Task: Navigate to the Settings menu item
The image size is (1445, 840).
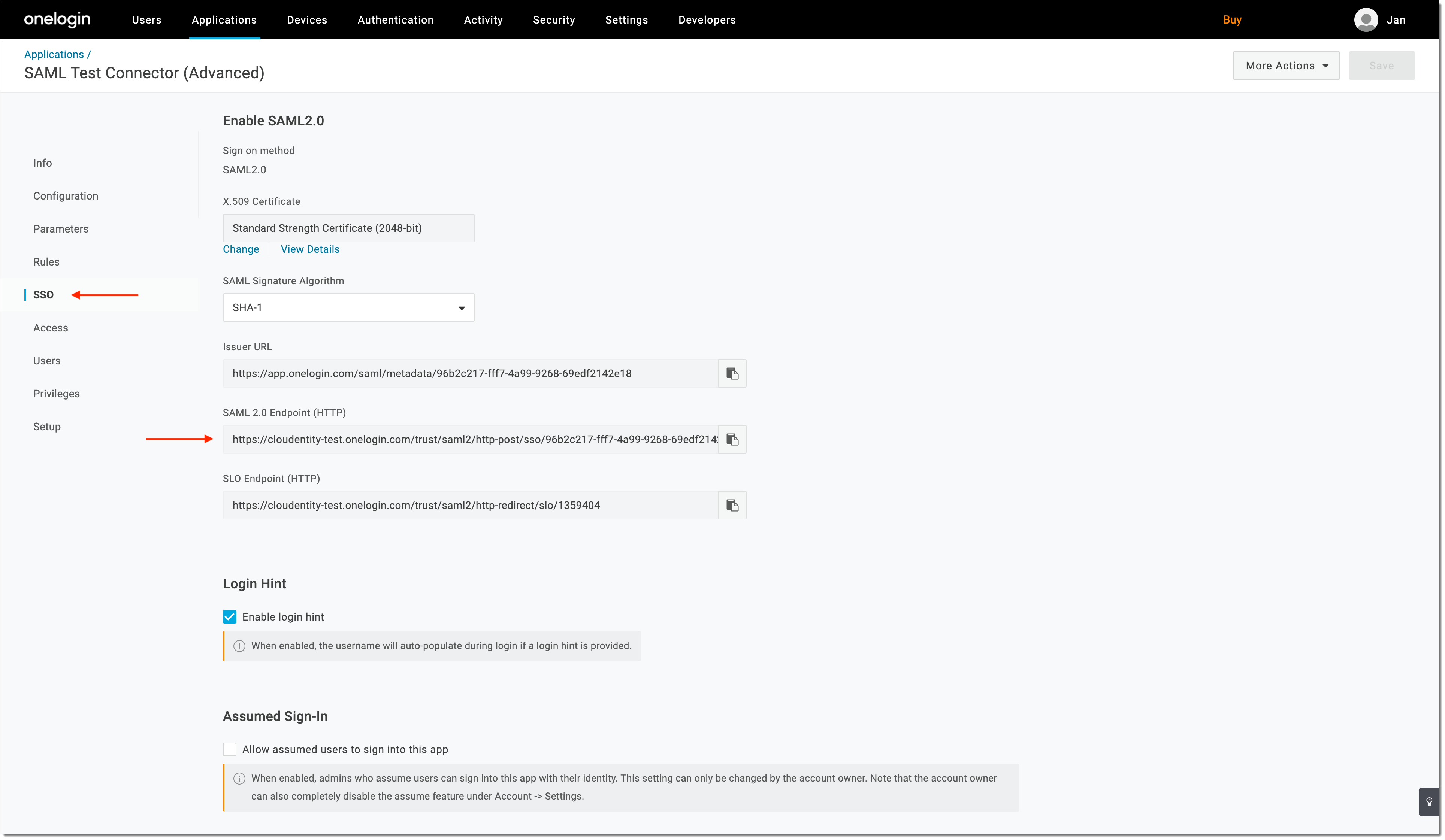Action: pos(626,19)
